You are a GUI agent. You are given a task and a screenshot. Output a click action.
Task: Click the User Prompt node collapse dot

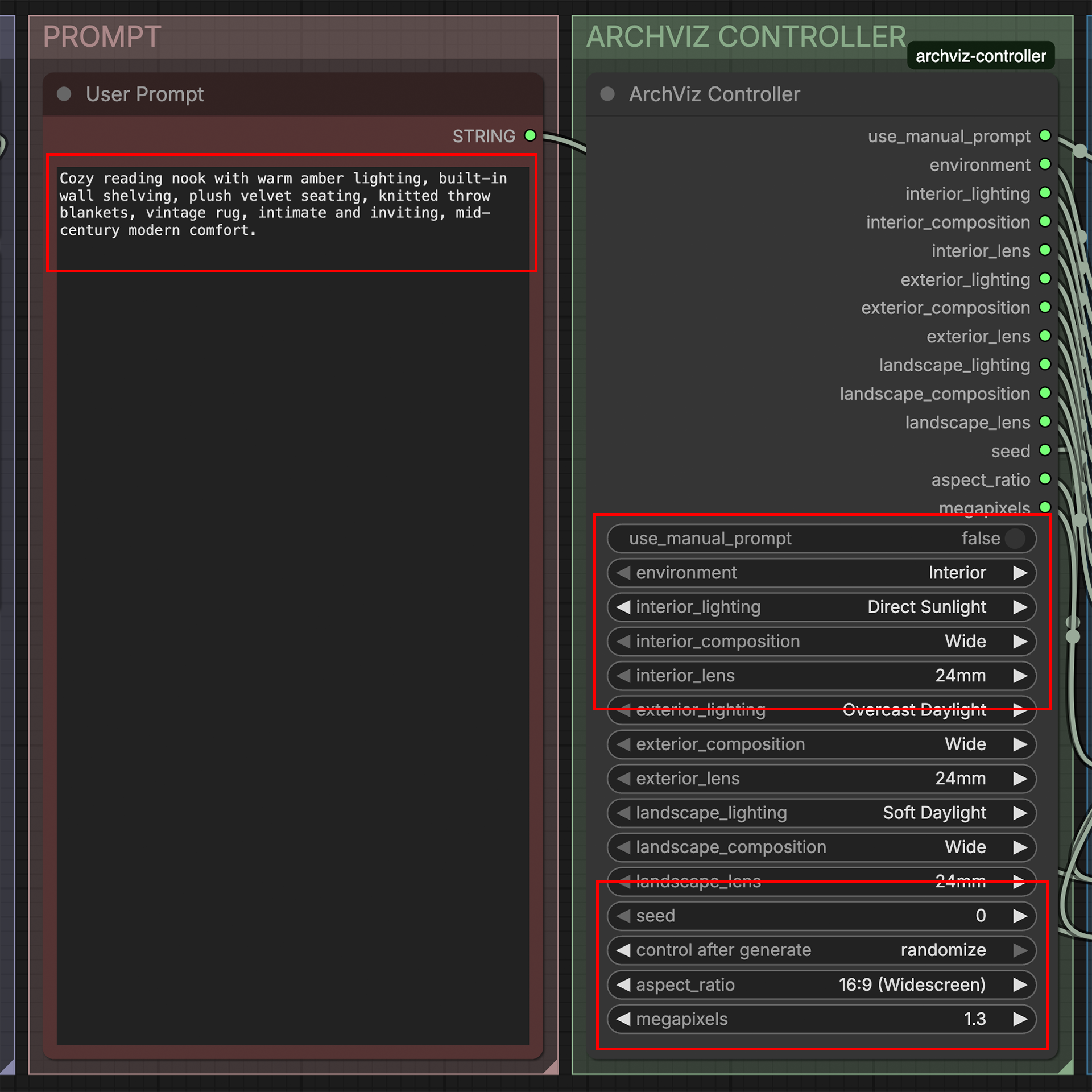(x=64, y=94)
